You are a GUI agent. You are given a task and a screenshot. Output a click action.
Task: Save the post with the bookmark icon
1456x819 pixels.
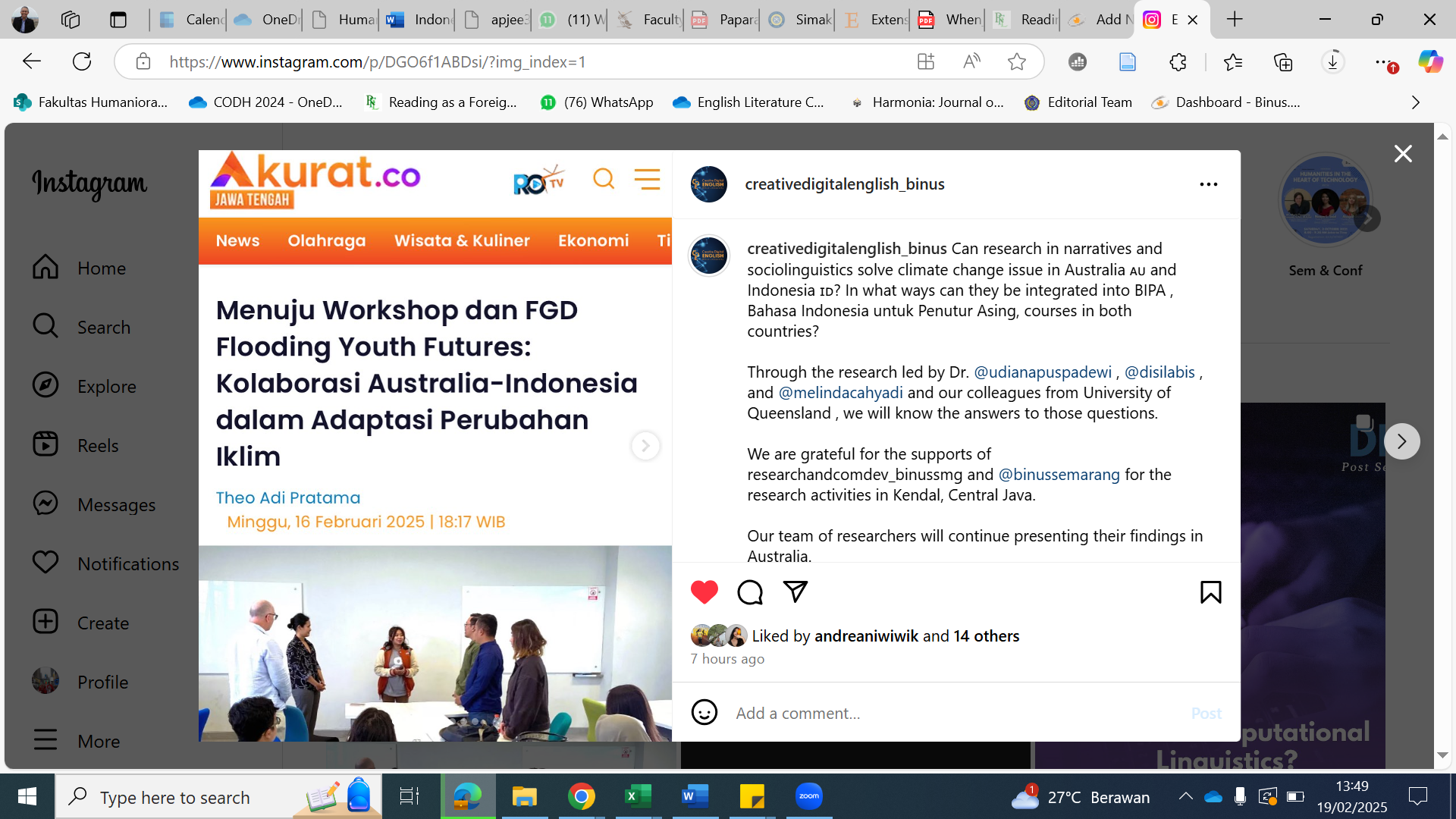pyautogui.click(x=1210, y=591)
